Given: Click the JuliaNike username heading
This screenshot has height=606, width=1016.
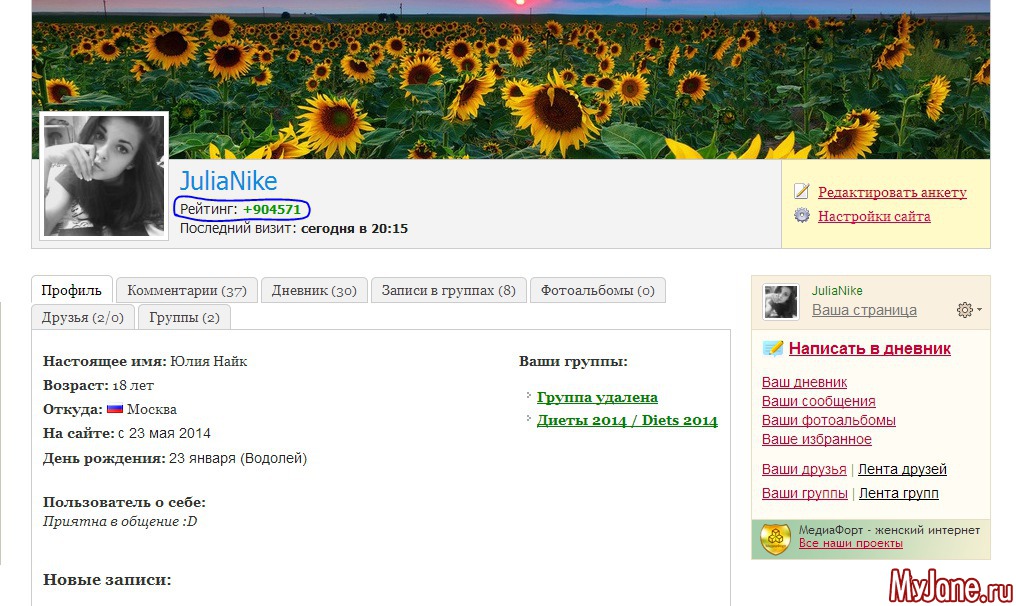Looking at the screenshot, I should [x=228, y=181].
